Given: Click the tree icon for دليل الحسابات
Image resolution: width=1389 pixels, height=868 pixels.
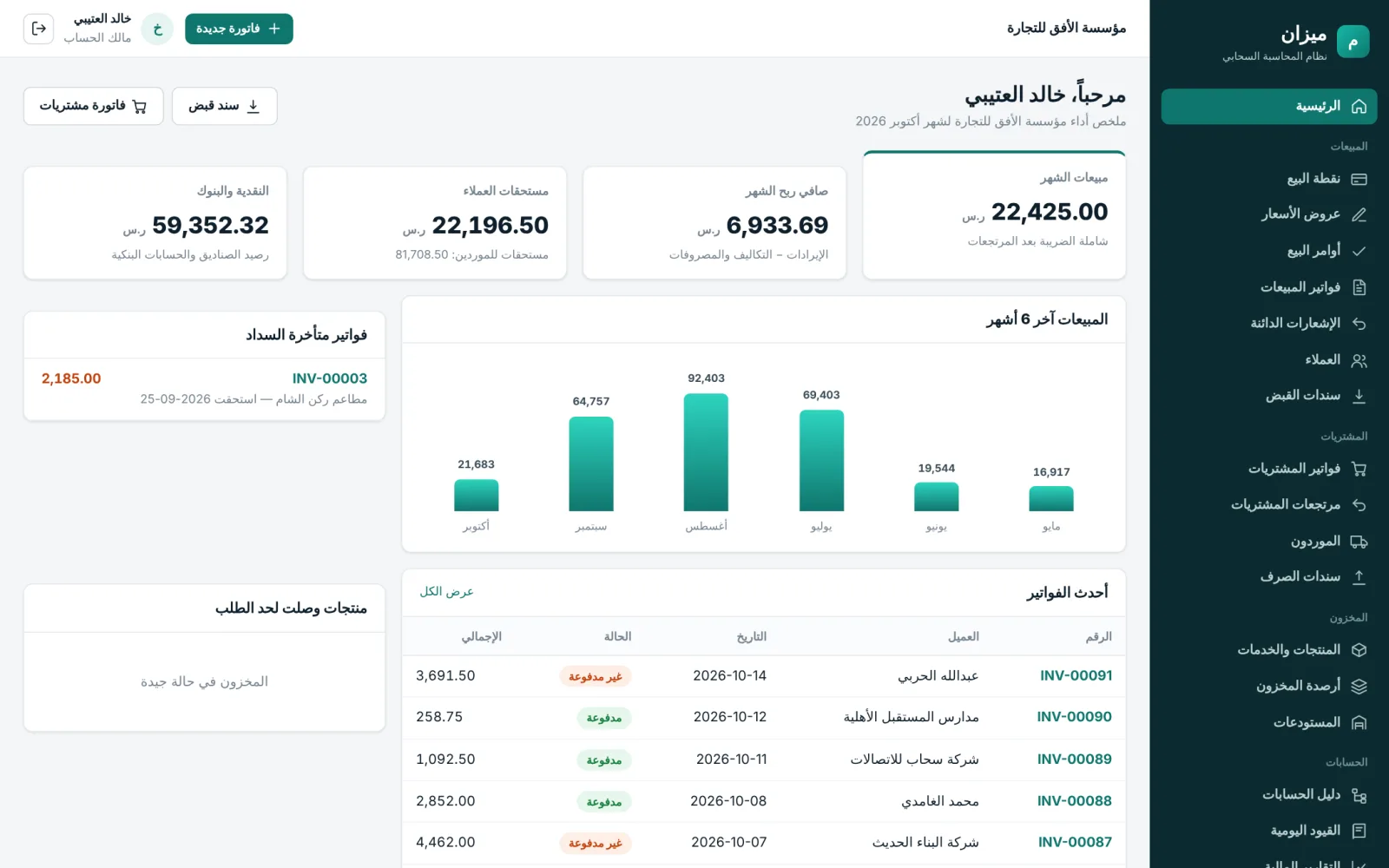Looking at the screenshot, I should click(1359, 795).
